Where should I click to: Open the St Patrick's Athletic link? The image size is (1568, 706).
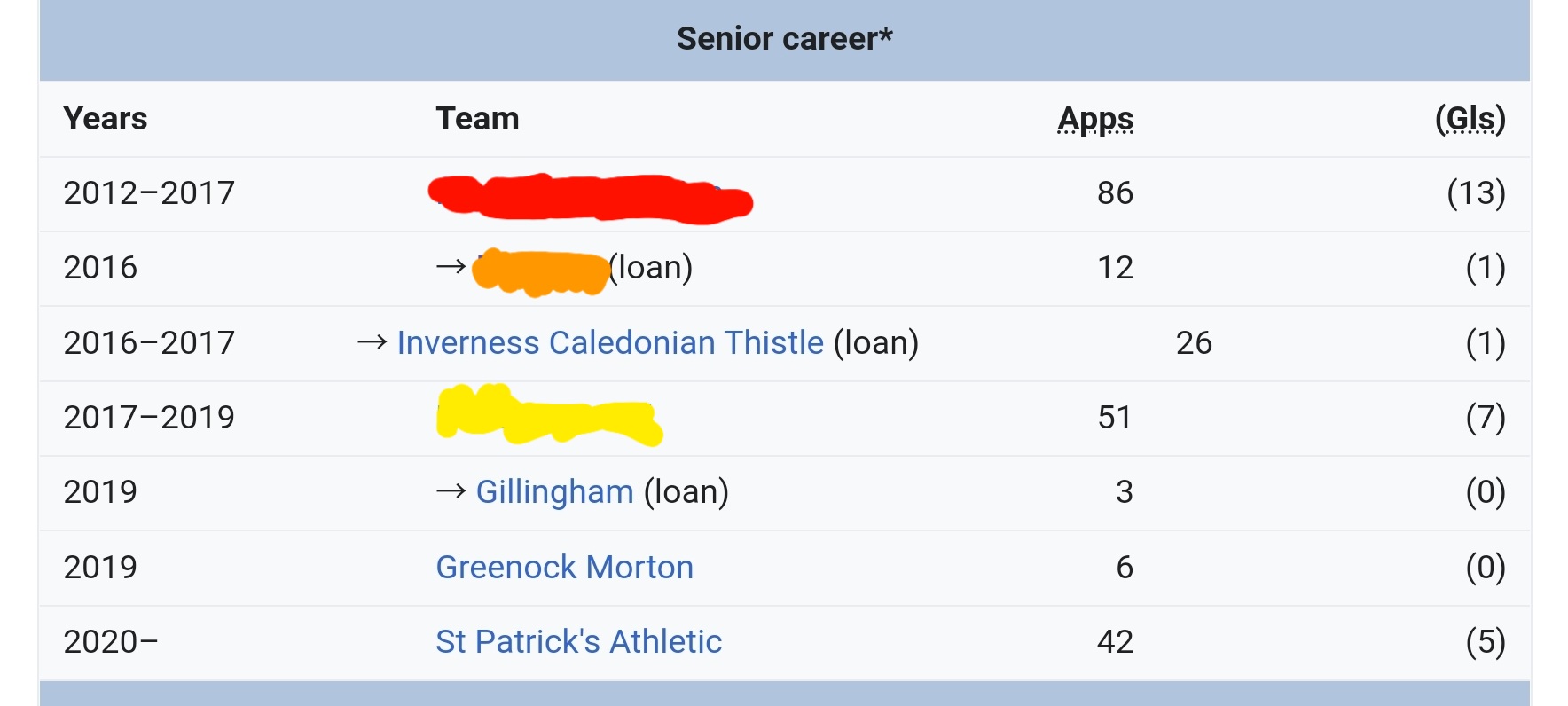pyautogui.click(x=578, y=642)
